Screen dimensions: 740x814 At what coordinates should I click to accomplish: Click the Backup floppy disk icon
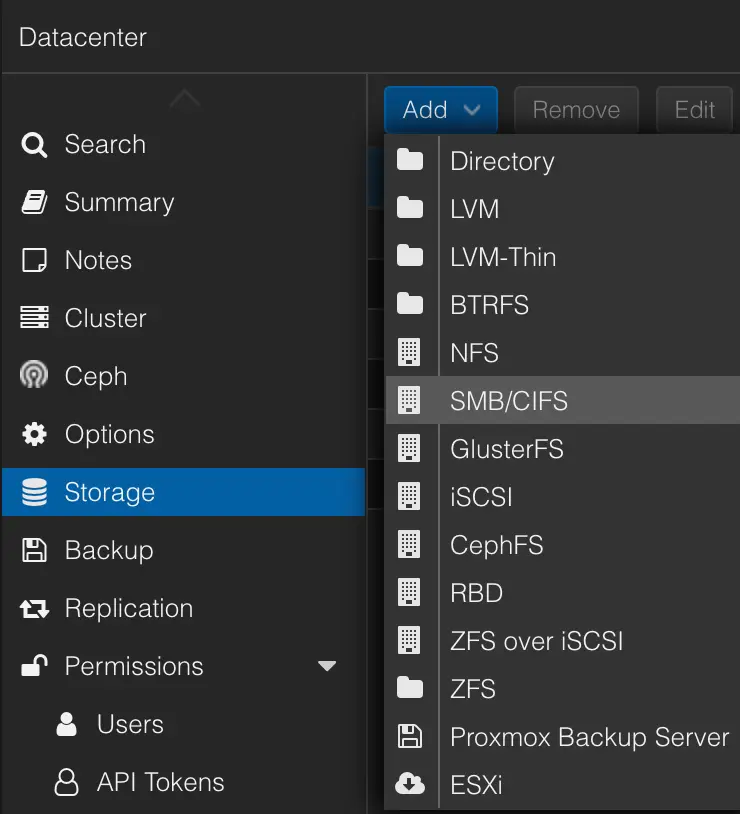(33, 550)
